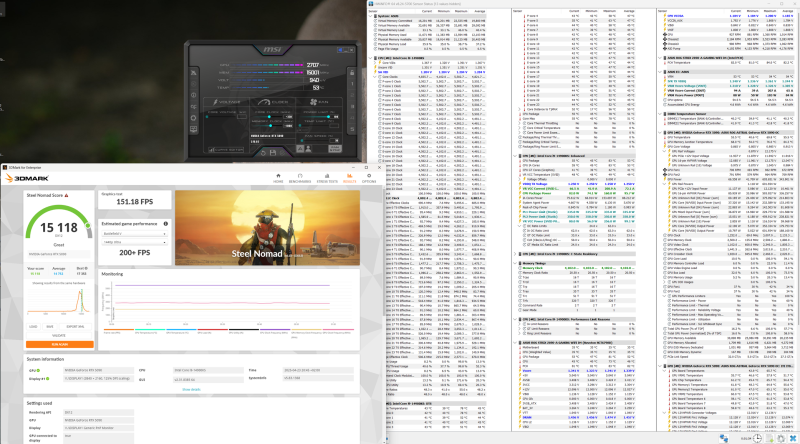Click the Save button in 3DMark
The width and height of the screenshot is (800, 444).
(x=49, y=327)
